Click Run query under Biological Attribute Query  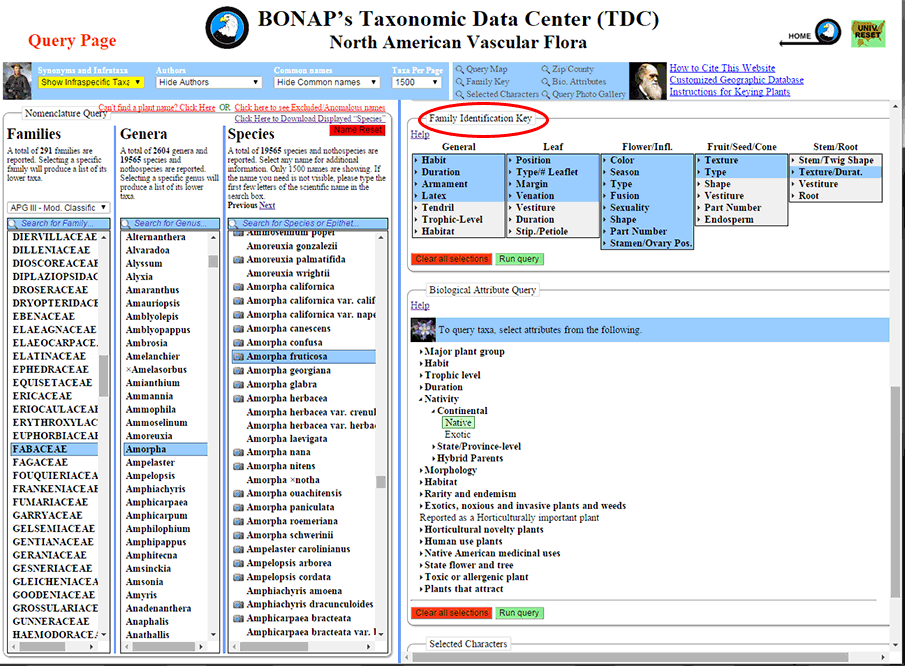519,613
